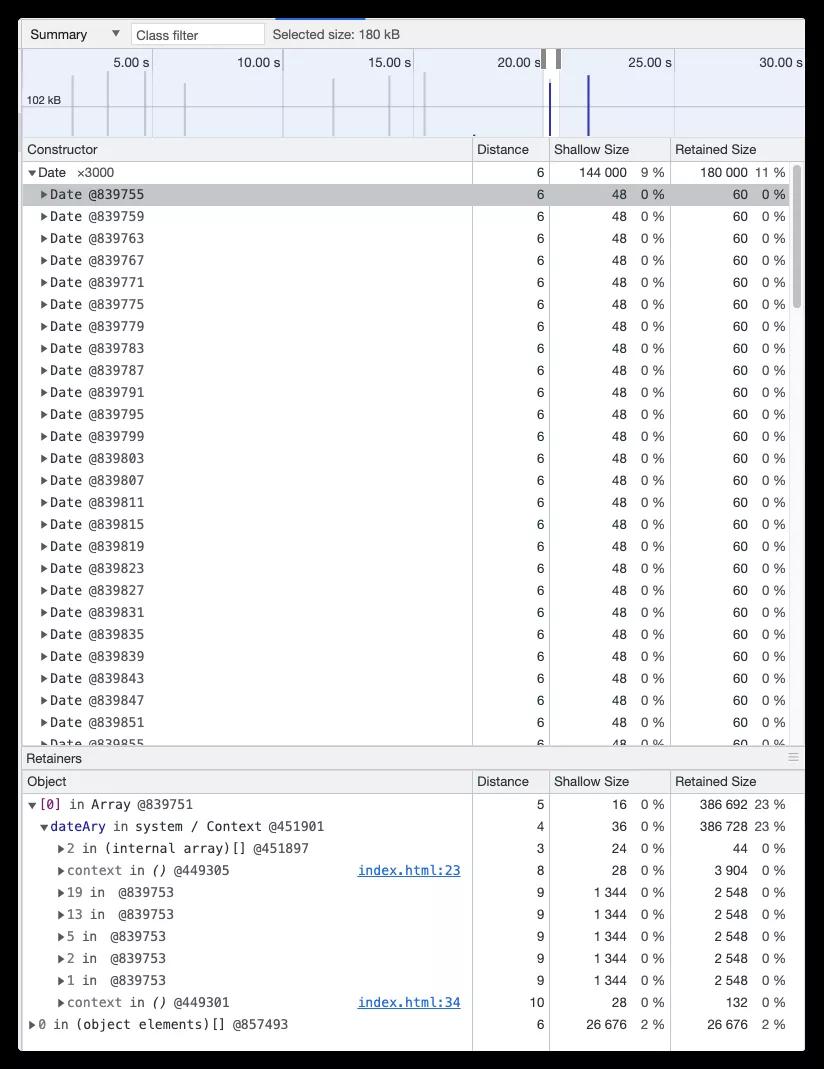Expand the 13 in @839753 retainer

[61, 915]
